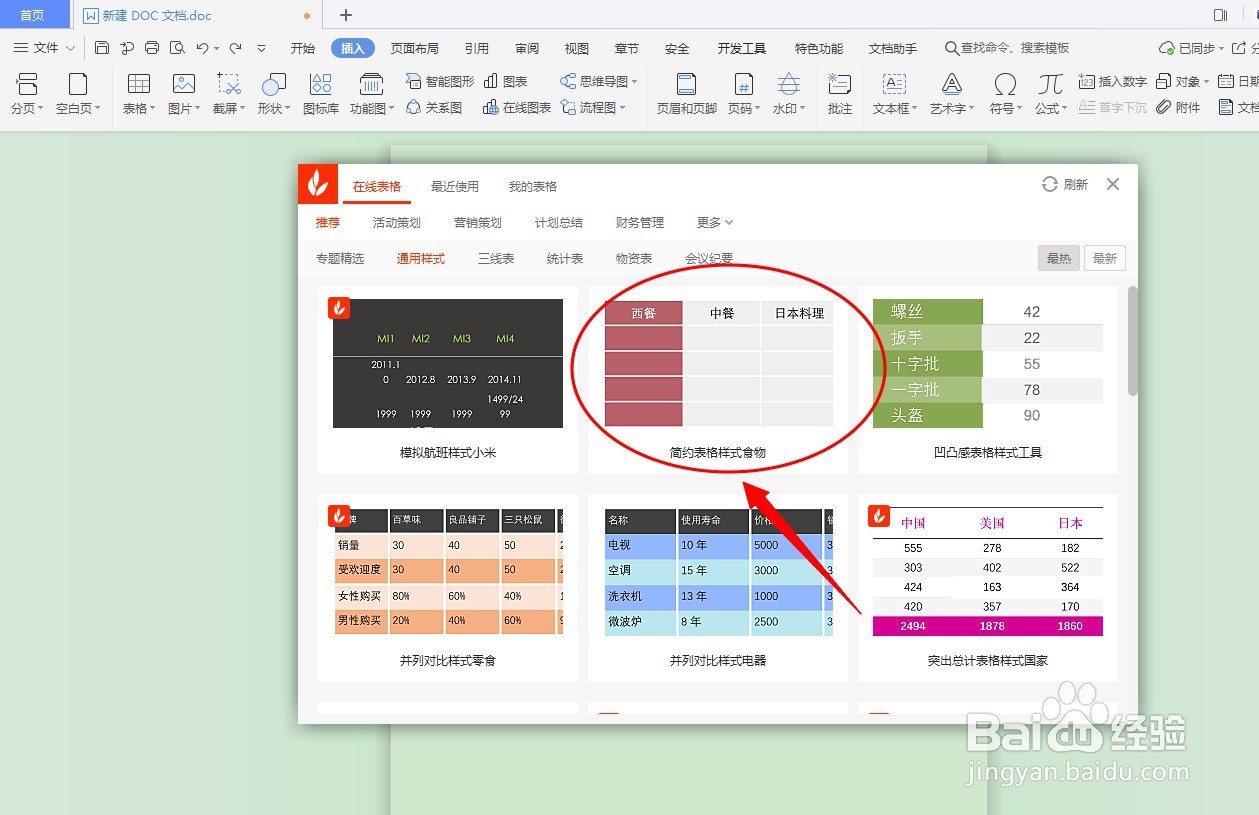Choose the 并列对比样式零食 template thumbnail
This screenshot has width=1259, height=815.
[x=448, y=571]
